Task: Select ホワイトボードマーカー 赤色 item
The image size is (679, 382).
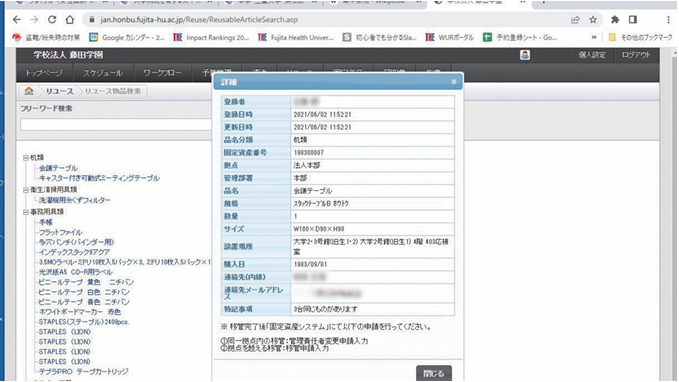Action: click(80, 312)
